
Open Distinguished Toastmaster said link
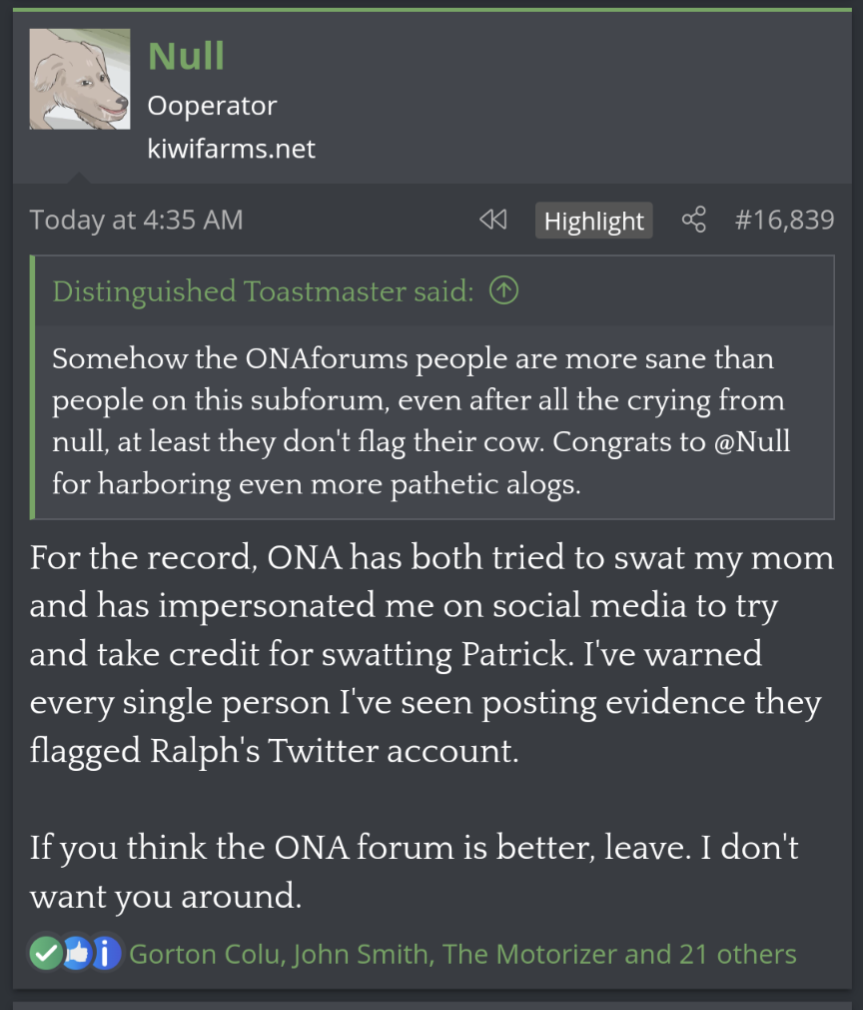263,291
